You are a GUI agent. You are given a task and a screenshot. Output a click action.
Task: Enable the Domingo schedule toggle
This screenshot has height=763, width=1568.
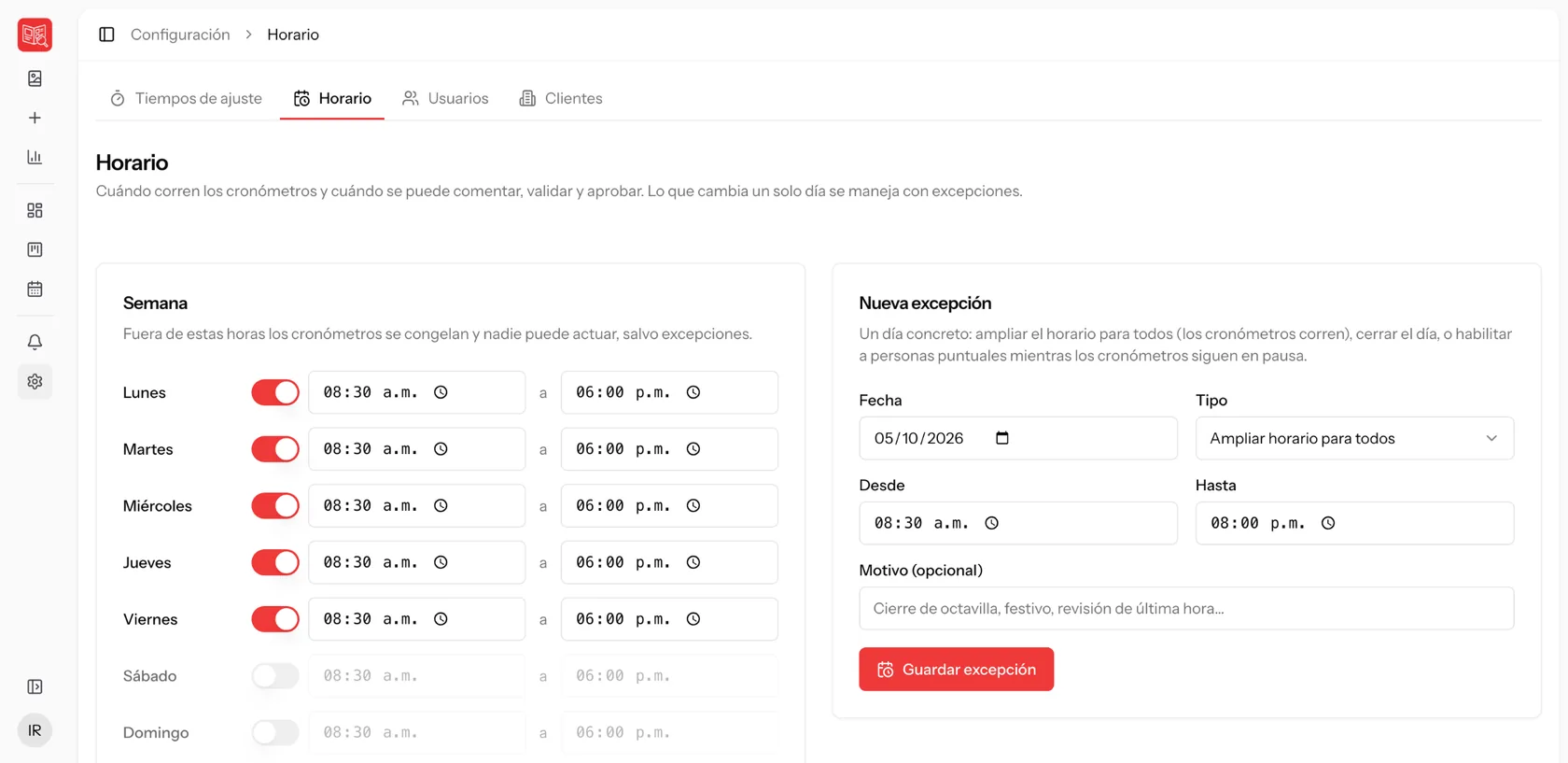[275, 732]
